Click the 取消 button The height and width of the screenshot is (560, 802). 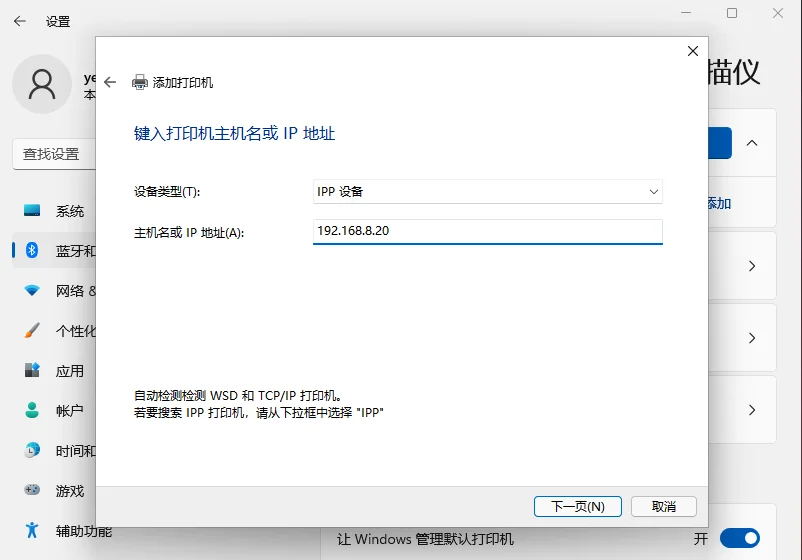click(x=663, y=506)
